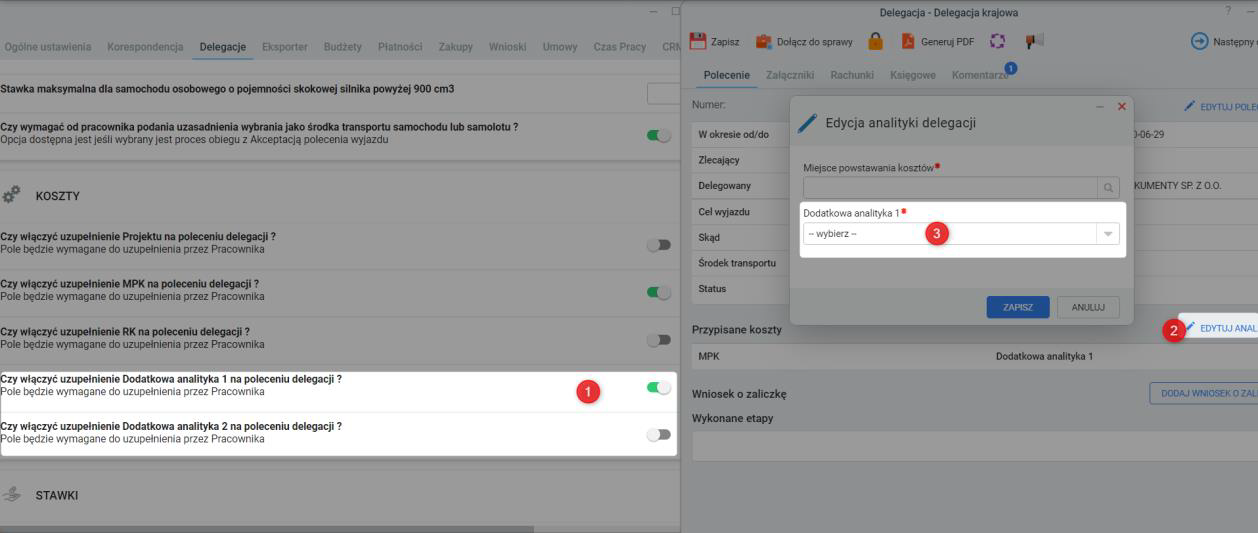Enable RK field on delegation order
The height and width of the screenshot is (533, 1258).
tap(659, 339)
